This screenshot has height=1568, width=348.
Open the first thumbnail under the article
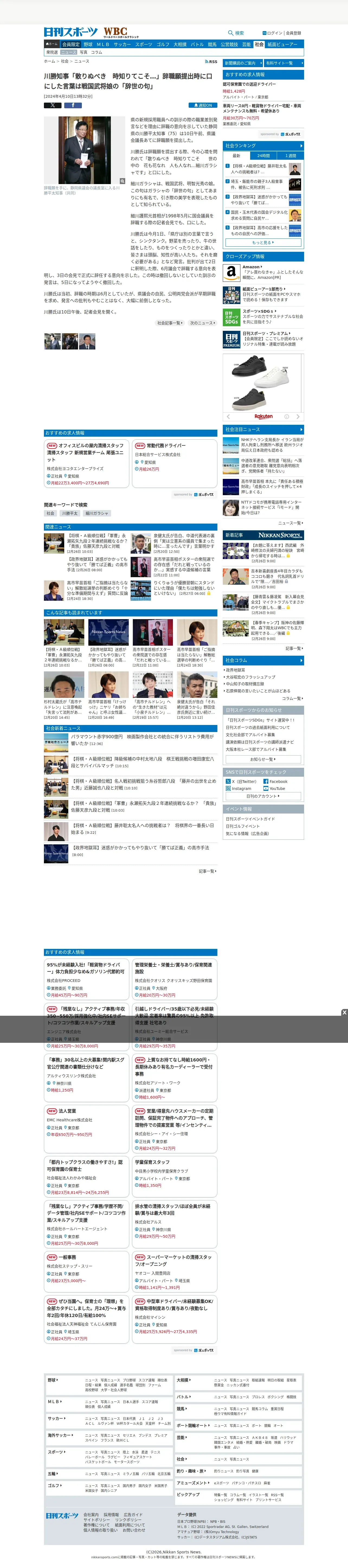click(x=52, y=341)
